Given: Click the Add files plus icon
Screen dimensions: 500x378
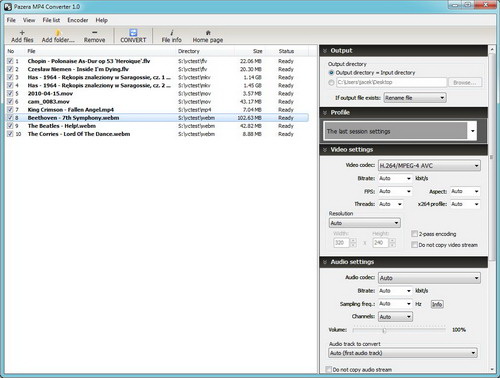Looking at the screenshot, I should (x=22, y=33).
